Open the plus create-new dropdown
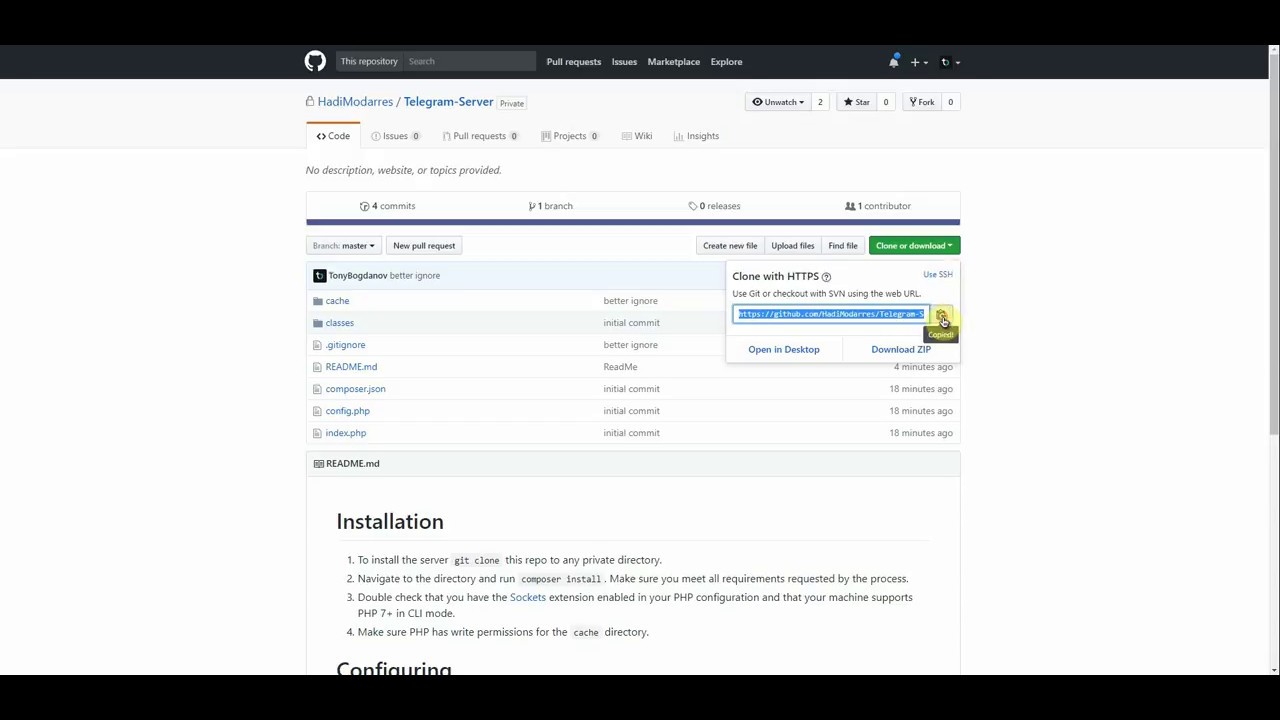This screenshot has height=720, width=1280. click(x=918, y=62)
